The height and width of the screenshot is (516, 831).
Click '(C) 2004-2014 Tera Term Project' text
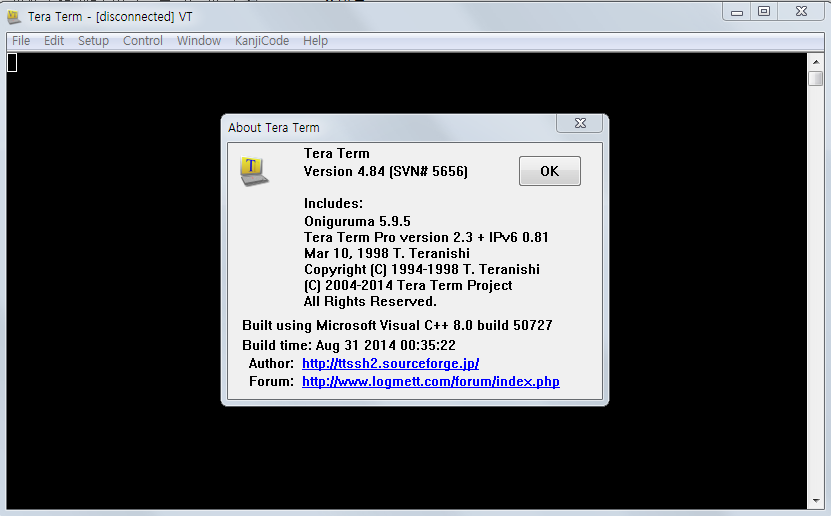pyautogui.click(x=408, y=286)
